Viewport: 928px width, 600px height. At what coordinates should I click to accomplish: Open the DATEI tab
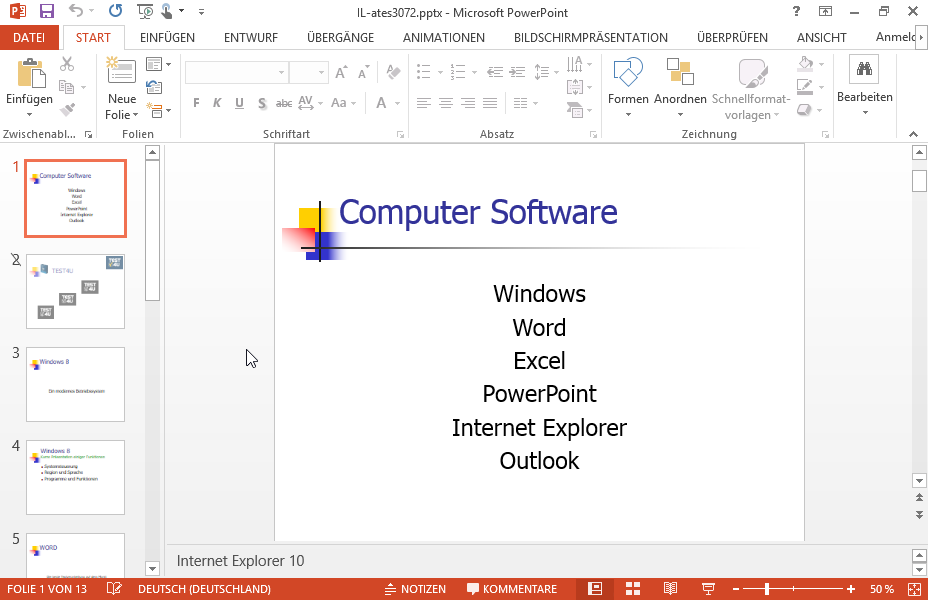click(29, 37)
